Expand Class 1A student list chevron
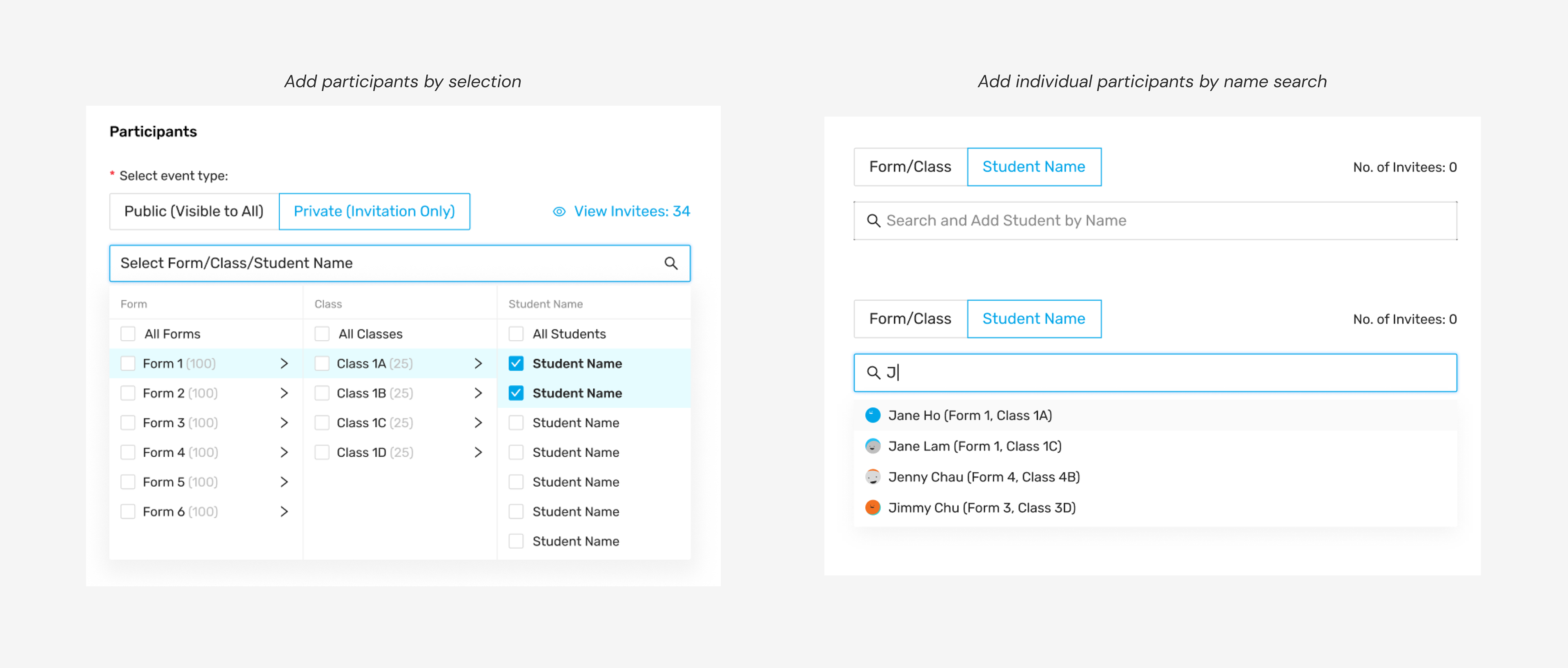Screen dimensions: 1568x668 click(x=478, y=364)
